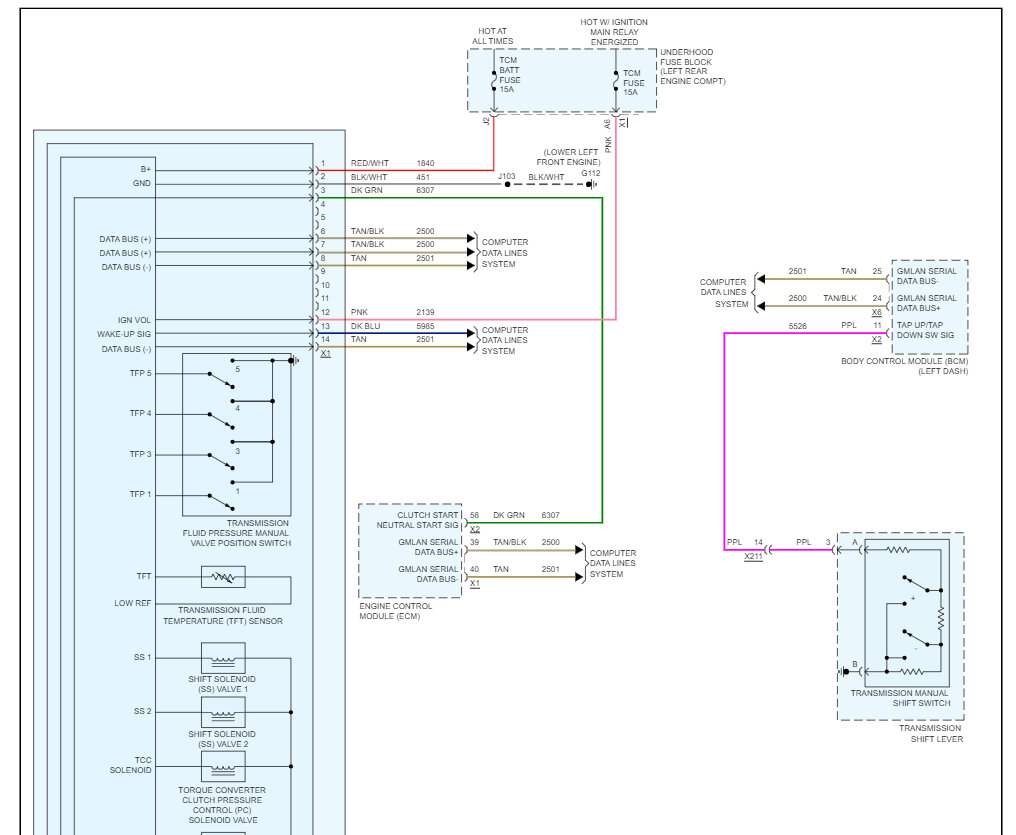Click the 'BODY CONTROL MODULE (BCM)' caption
The height and width of the screenshot is (835, 1016).
pos(905,361)
